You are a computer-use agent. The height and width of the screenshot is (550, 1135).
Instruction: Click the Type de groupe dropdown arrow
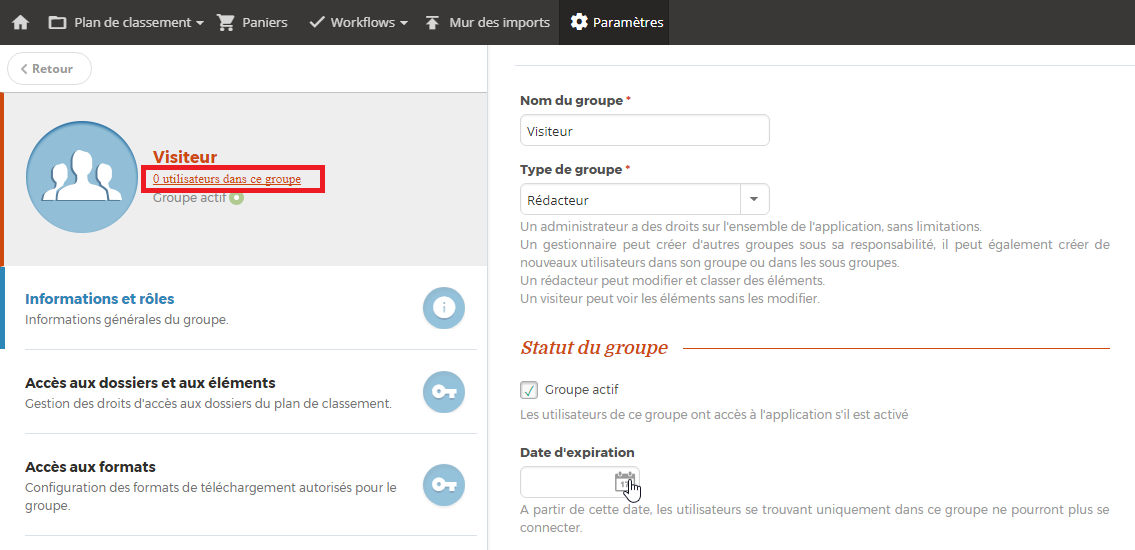tap(754, 199)
